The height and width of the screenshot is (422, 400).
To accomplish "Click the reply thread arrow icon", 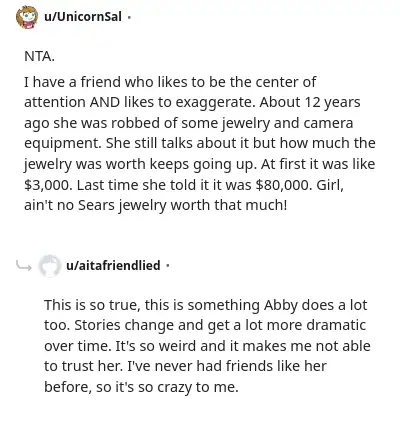I will [24, 266].
